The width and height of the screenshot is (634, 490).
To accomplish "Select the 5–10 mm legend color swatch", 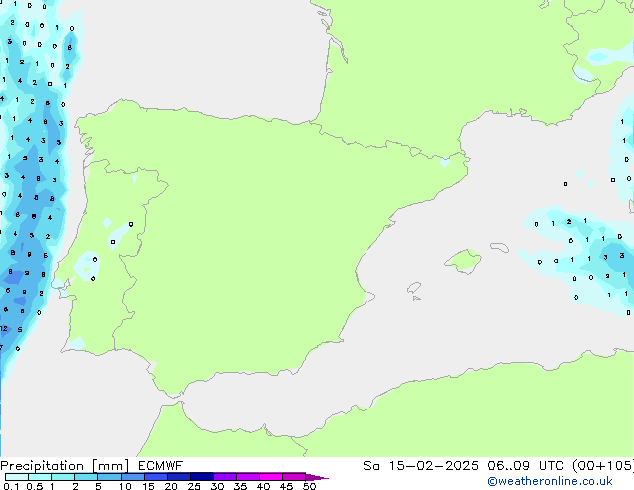I will 109,477.
